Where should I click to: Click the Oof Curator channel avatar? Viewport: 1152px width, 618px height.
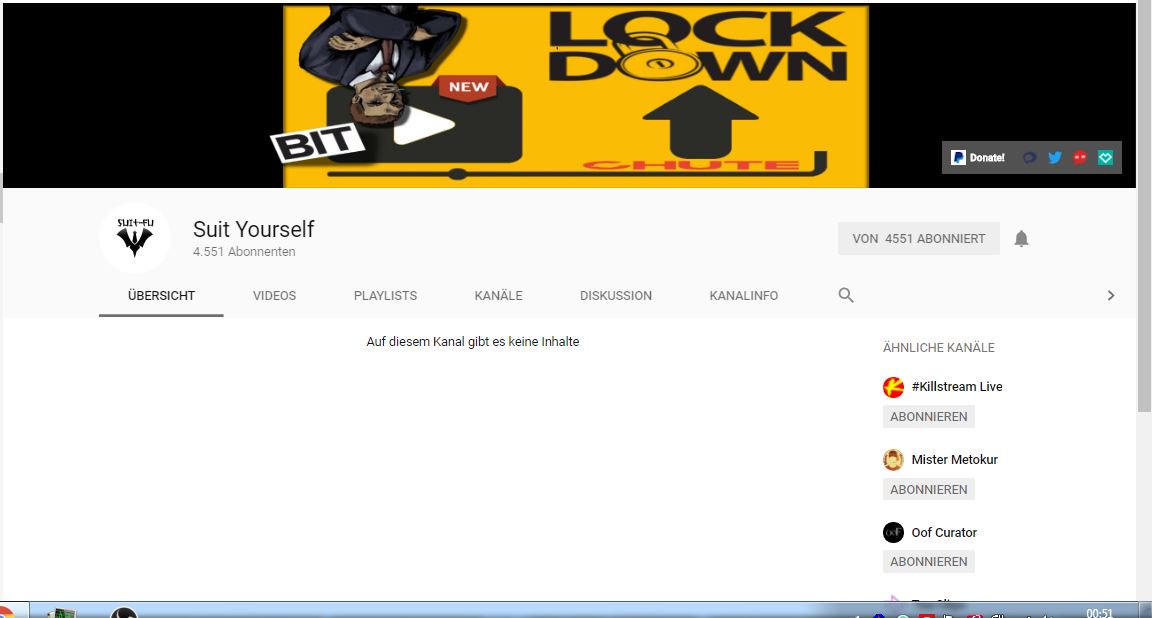coord(893,532)
